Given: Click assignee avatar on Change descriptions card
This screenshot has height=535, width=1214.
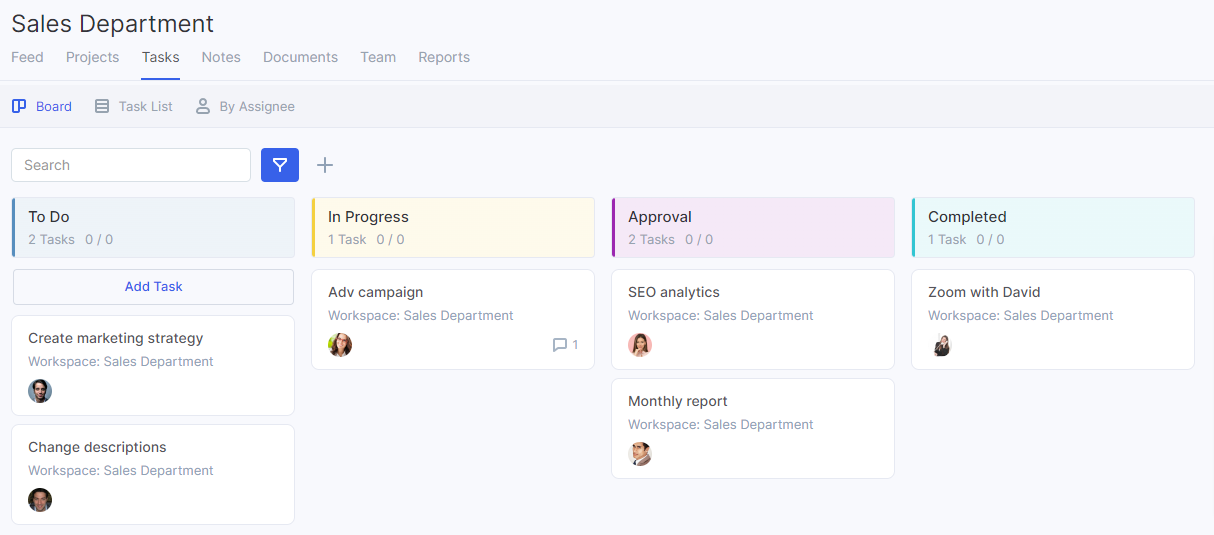Looking at the screenshot, I should [40, 500].
